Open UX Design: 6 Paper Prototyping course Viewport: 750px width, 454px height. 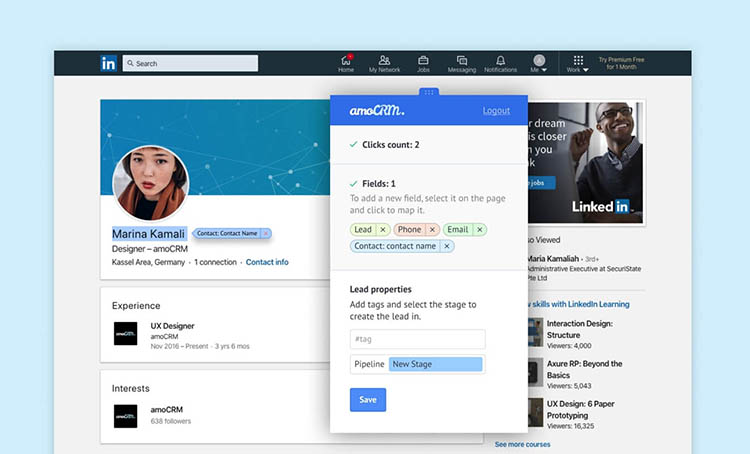pyautogui.click(x=581, y=410)
